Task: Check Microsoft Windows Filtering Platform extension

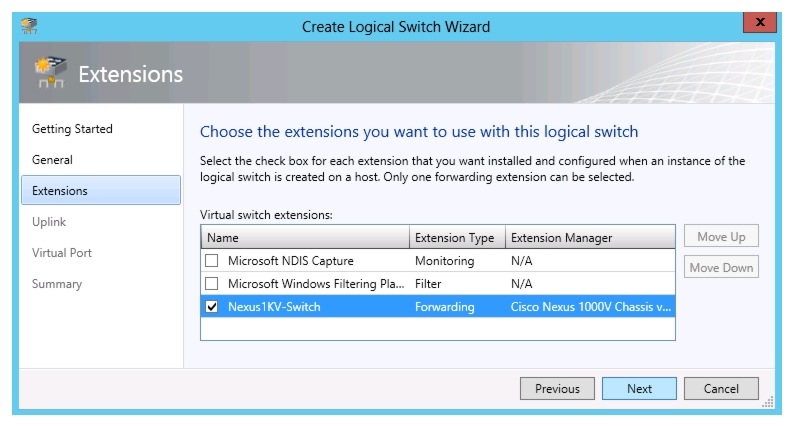Action: pyautogui.click(x=211, y=283)
